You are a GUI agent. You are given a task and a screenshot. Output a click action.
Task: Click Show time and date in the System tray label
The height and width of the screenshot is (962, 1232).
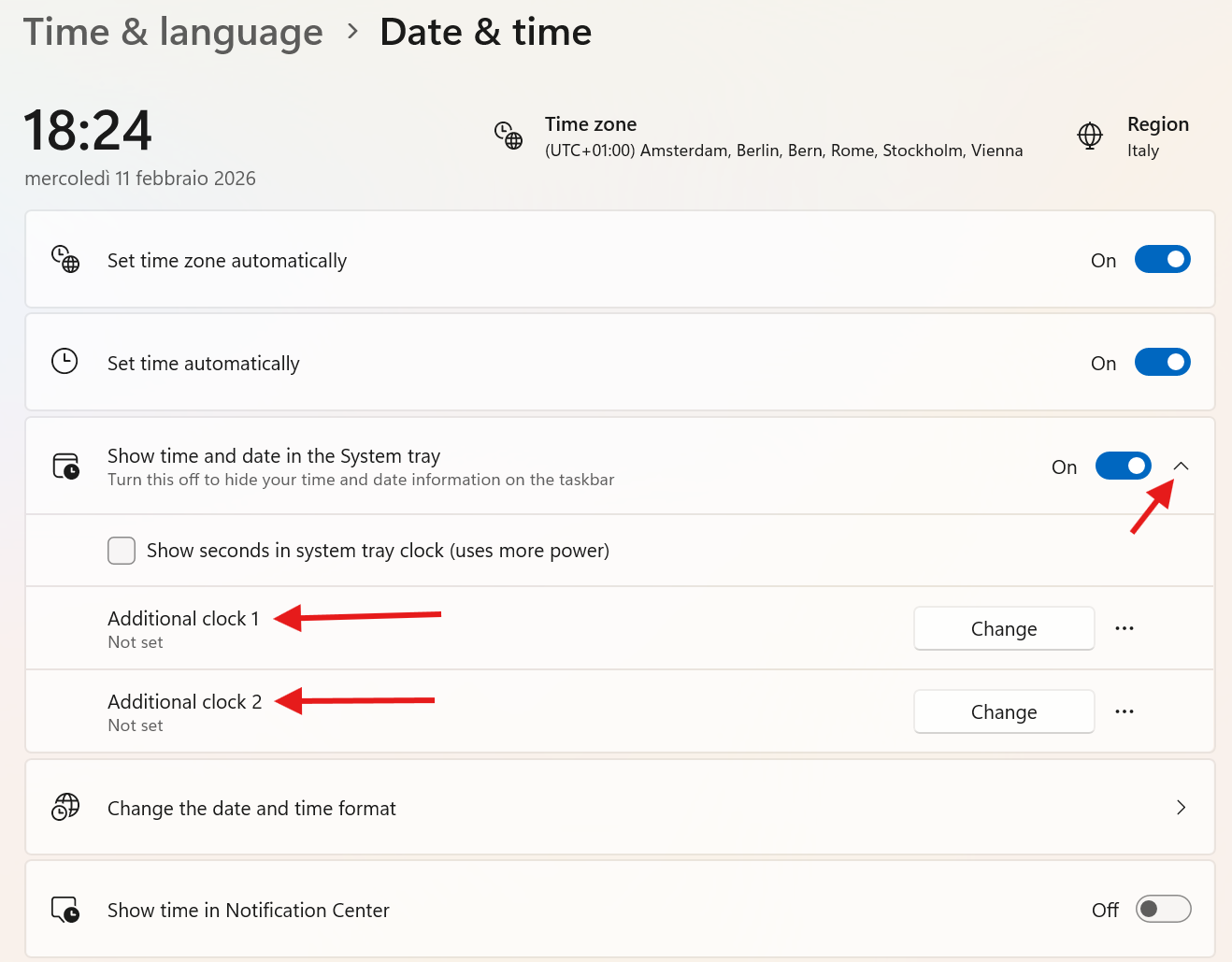point(274,456)
